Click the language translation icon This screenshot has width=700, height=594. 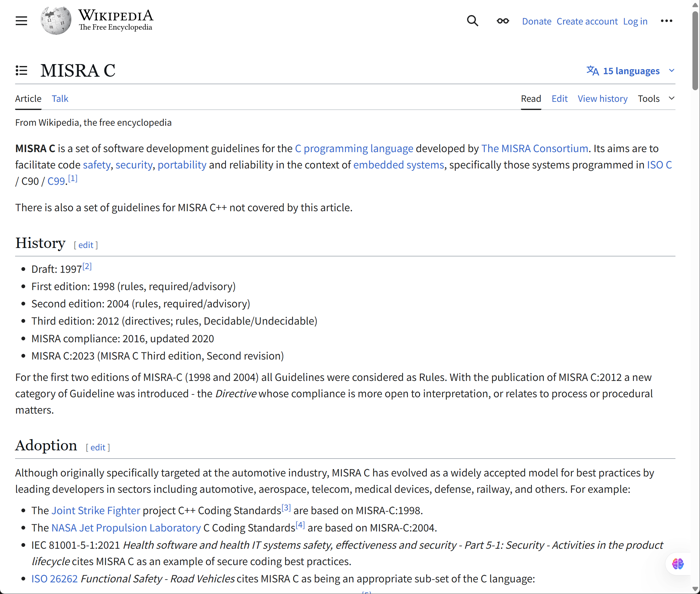tap(592, 71)
